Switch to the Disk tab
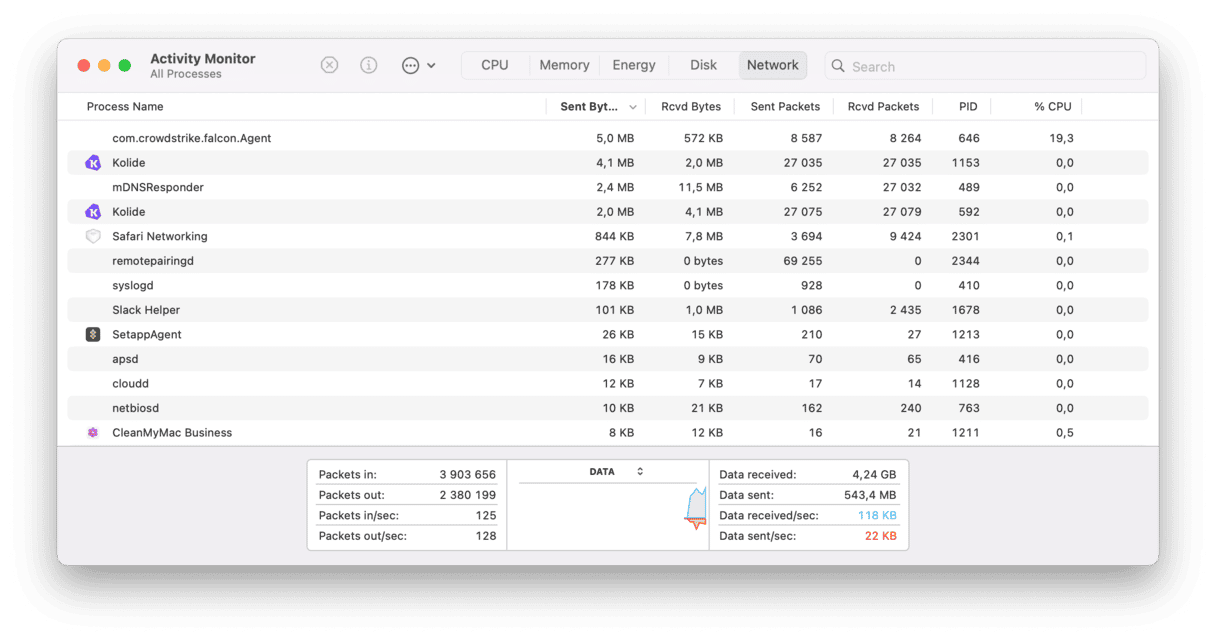Image resolution: width=1216 pixels, height=641 pixels. click(703, 65)
